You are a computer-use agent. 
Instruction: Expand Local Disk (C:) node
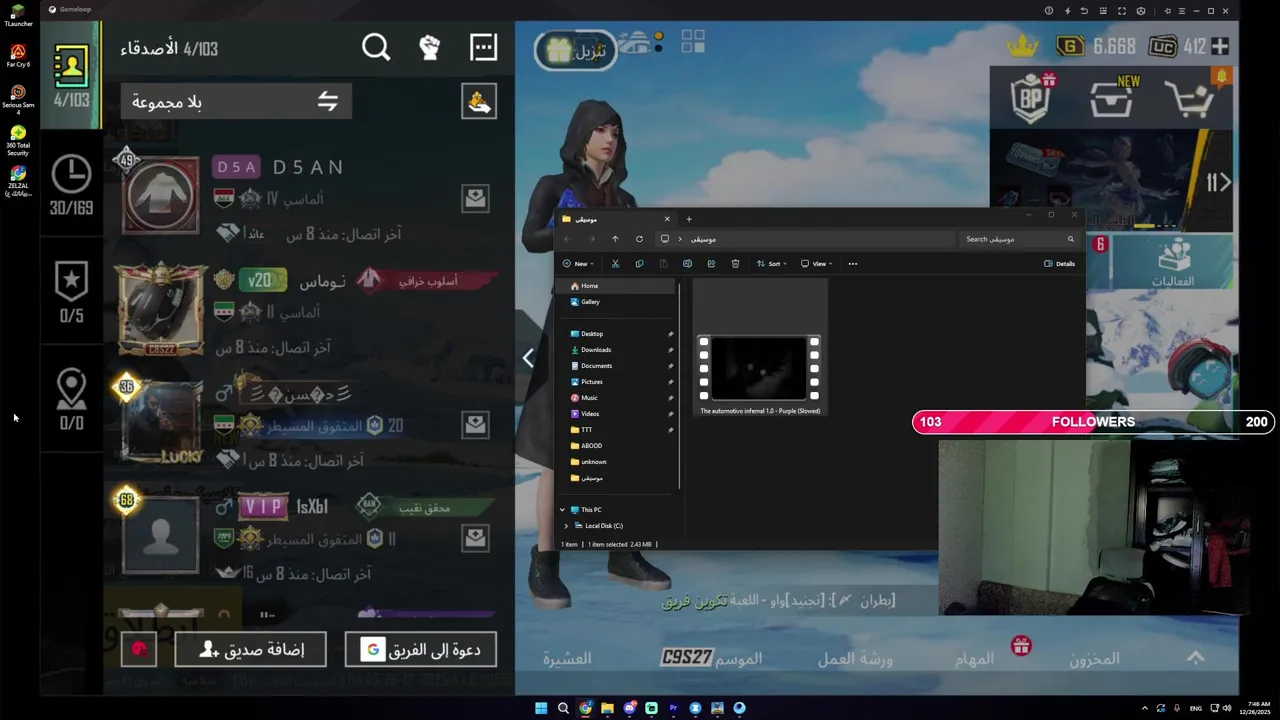[x=566, y=526]
